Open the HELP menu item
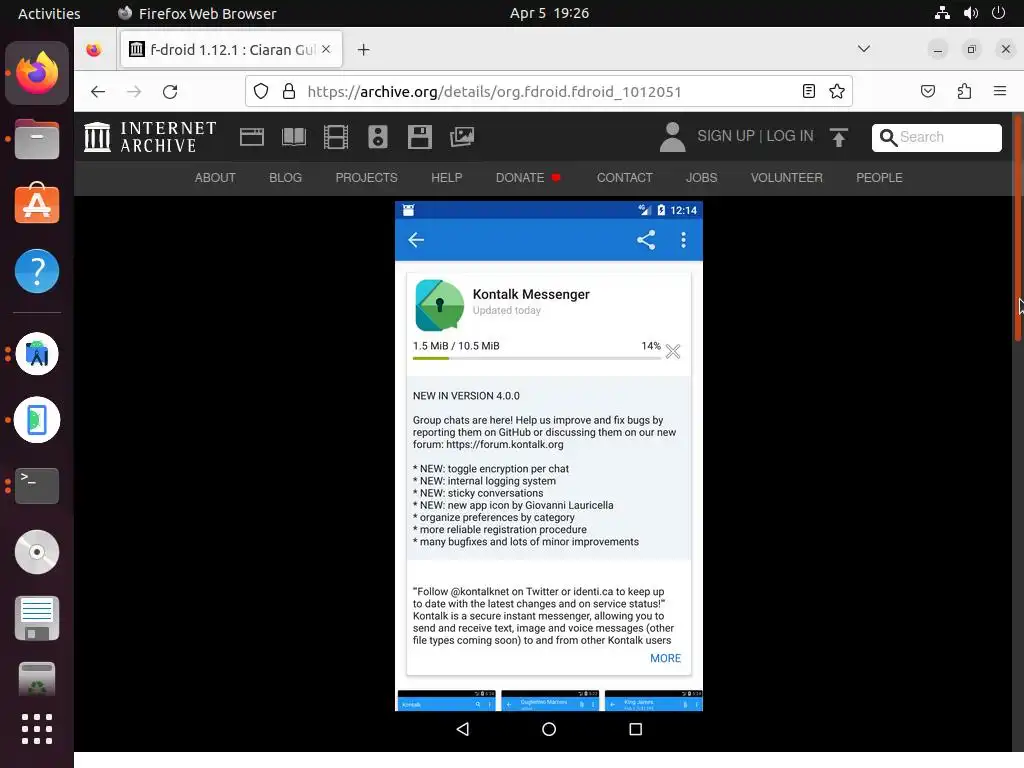The image size is (1024, 768). (x=447, y=178)
